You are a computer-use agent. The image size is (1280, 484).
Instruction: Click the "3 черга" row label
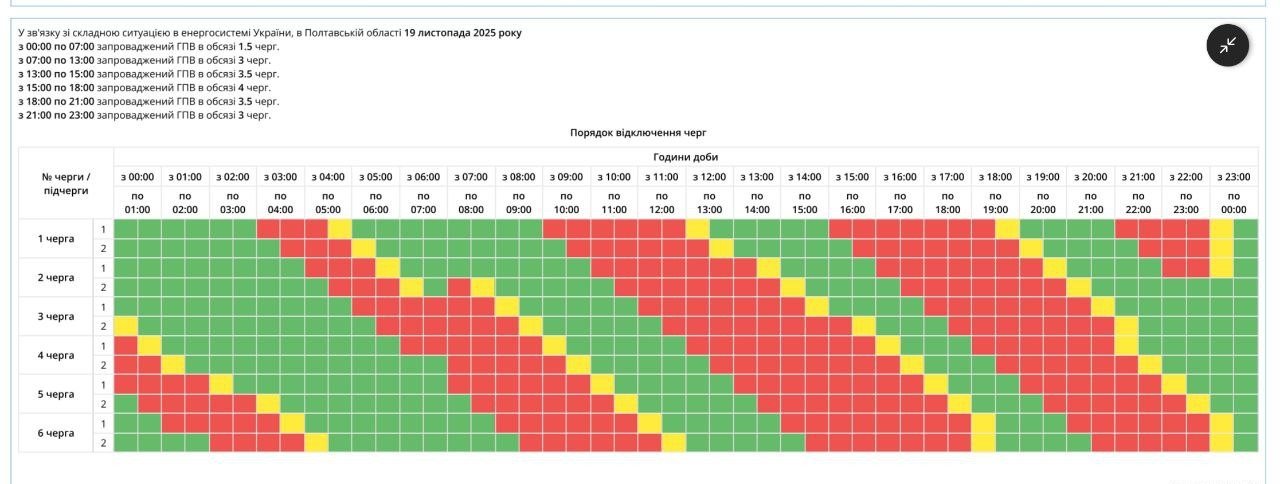(56, 316)
